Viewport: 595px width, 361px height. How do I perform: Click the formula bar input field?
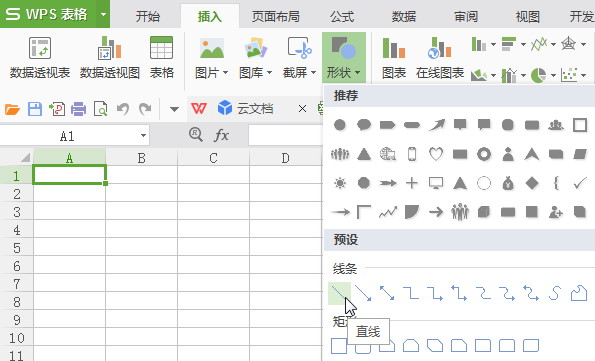pyautogui.click(x=285, y=135)
